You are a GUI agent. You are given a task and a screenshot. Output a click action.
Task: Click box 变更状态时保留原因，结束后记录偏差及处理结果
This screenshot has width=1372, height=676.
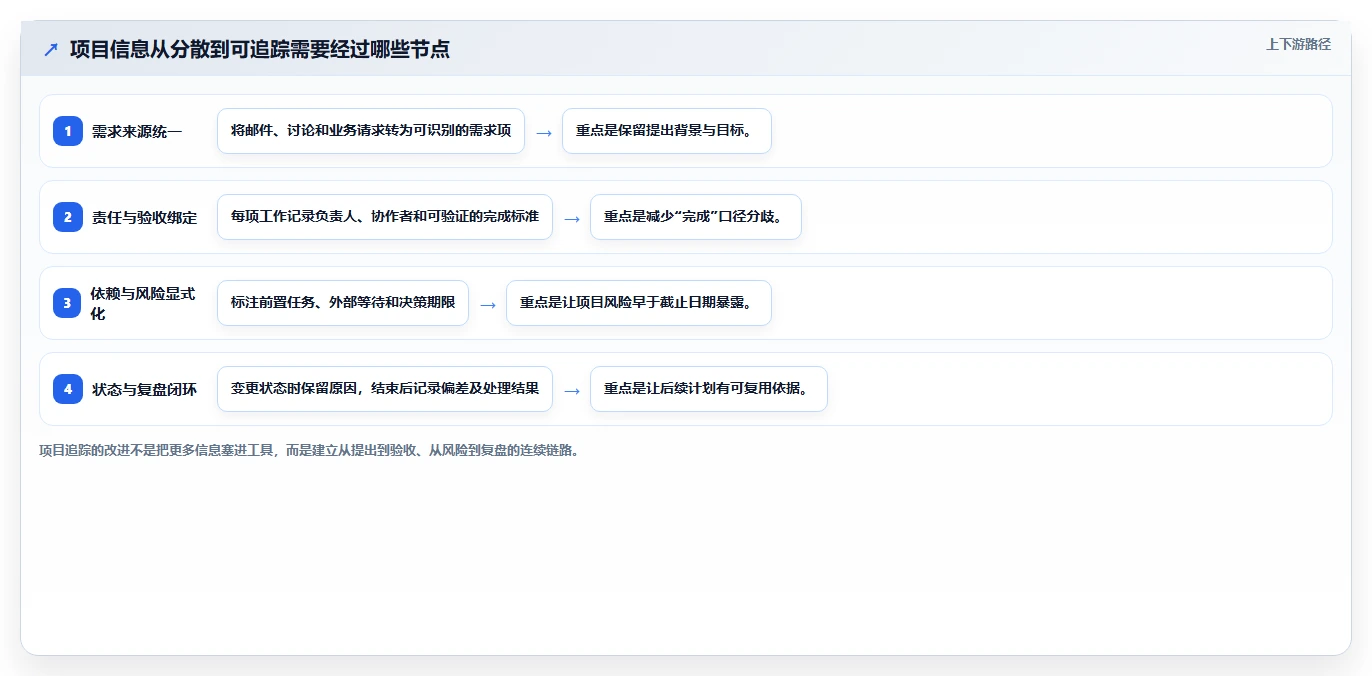tap(385, 389)
